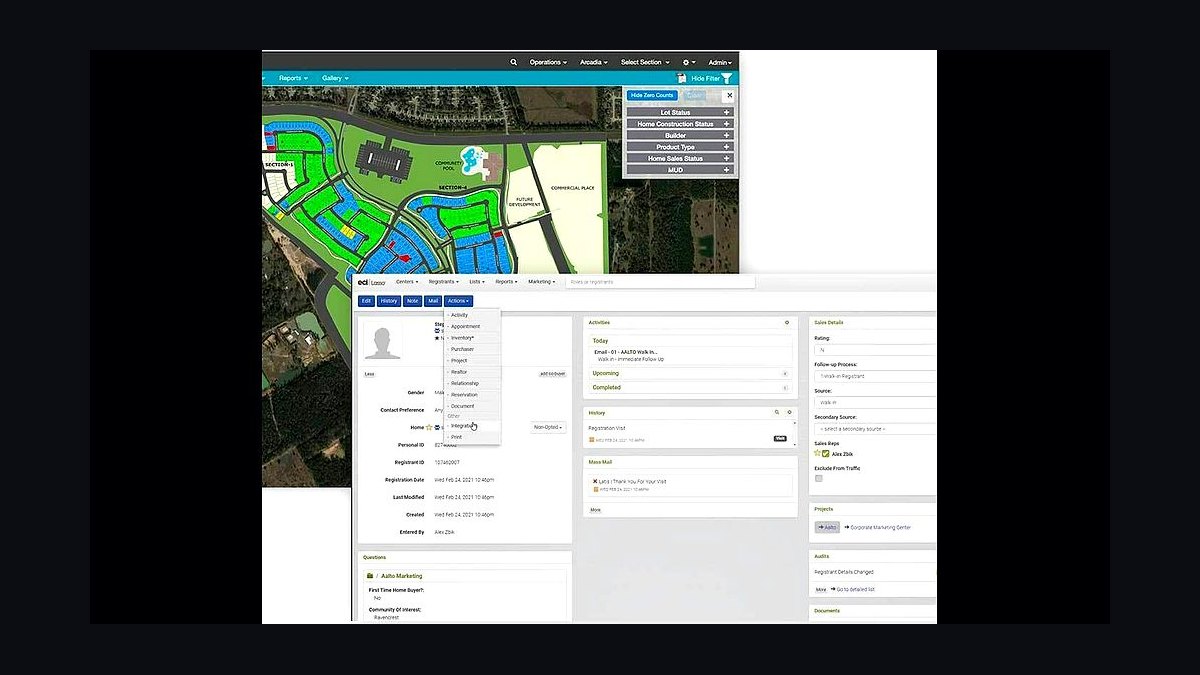1200x675 pixels.
Task: Click the registrant avatar placeholder
Action: (x=383, y=341)
